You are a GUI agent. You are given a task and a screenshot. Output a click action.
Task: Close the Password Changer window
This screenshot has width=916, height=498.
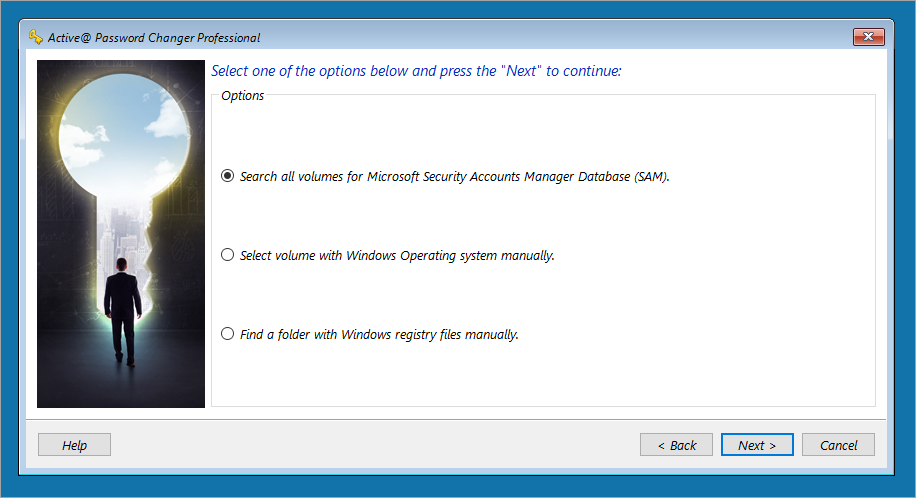point(868,37)
